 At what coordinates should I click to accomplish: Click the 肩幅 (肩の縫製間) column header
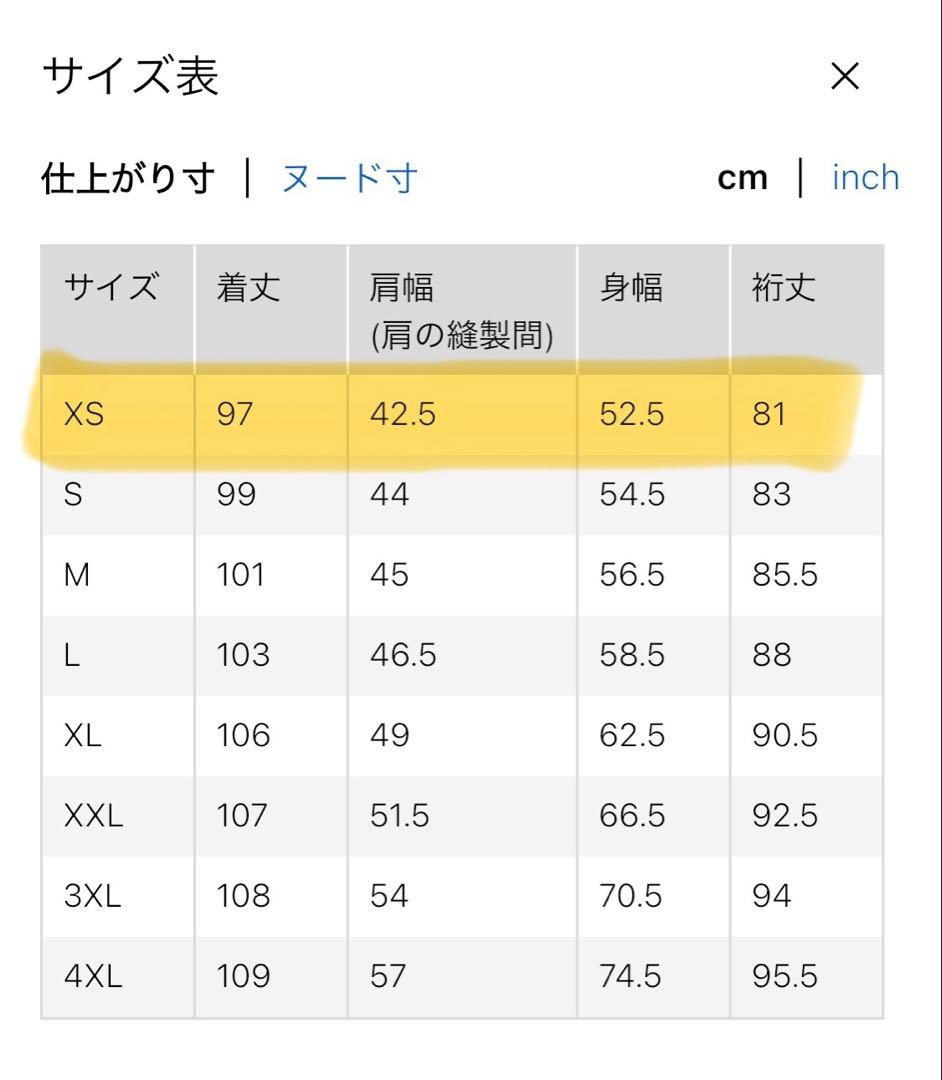(x=460, y=312)
